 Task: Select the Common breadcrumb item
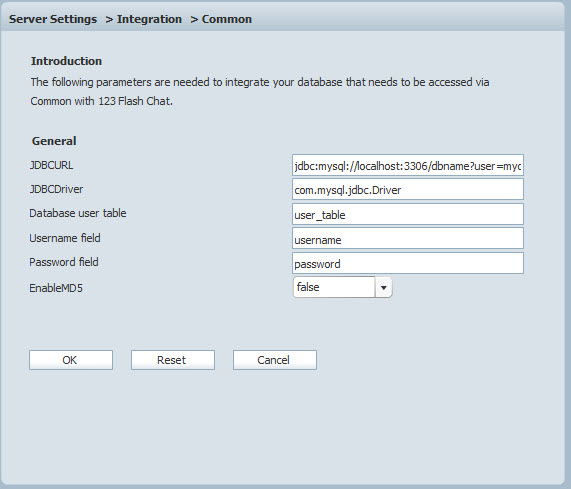(227, 19)
